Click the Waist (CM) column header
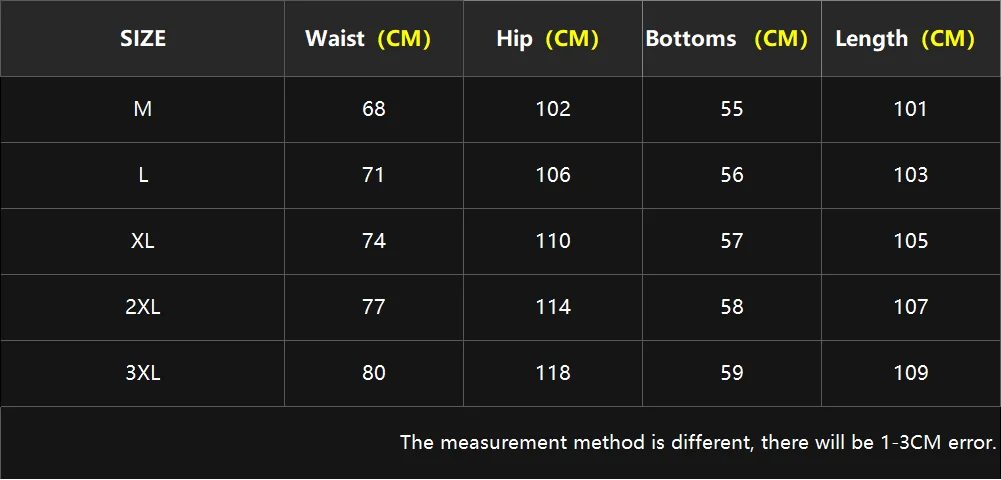The height and width of the screenshot is (480, 1001). coord(368,39)
